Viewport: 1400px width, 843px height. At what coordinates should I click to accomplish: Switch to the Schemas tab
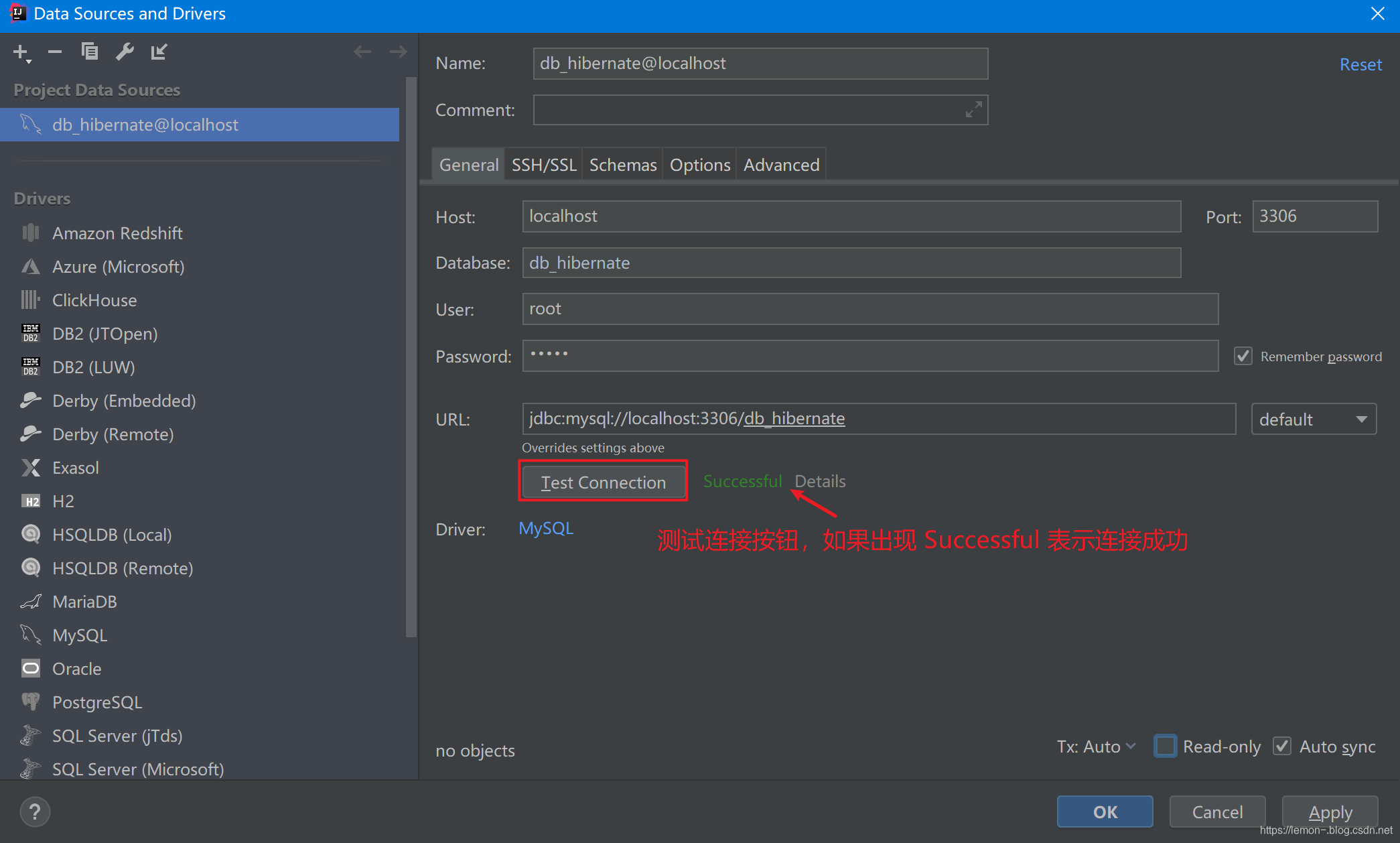pos(622,165)
